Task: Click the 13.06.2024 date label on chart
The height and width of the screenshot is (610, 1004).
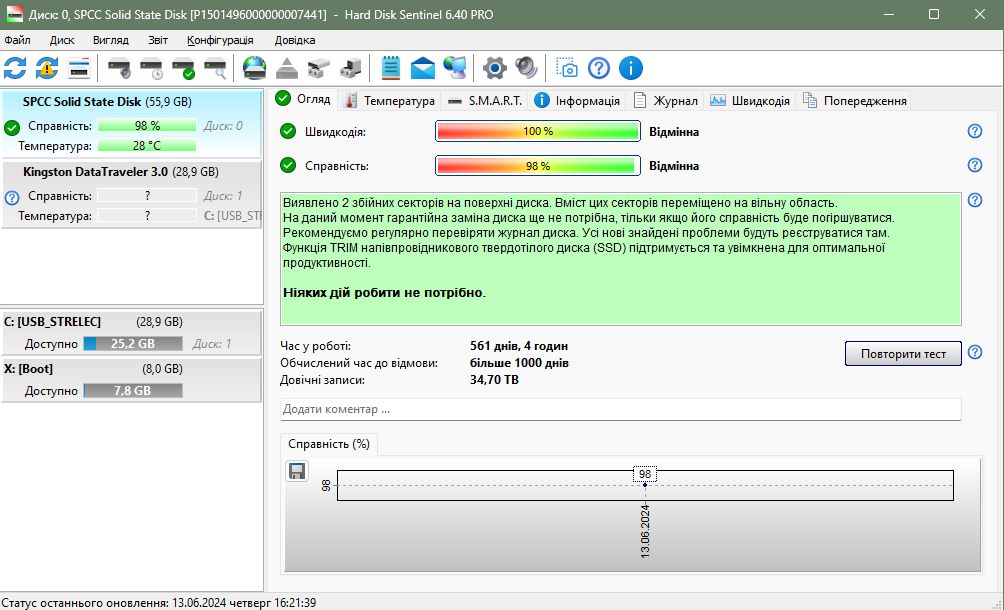Action: coord(645,531)
